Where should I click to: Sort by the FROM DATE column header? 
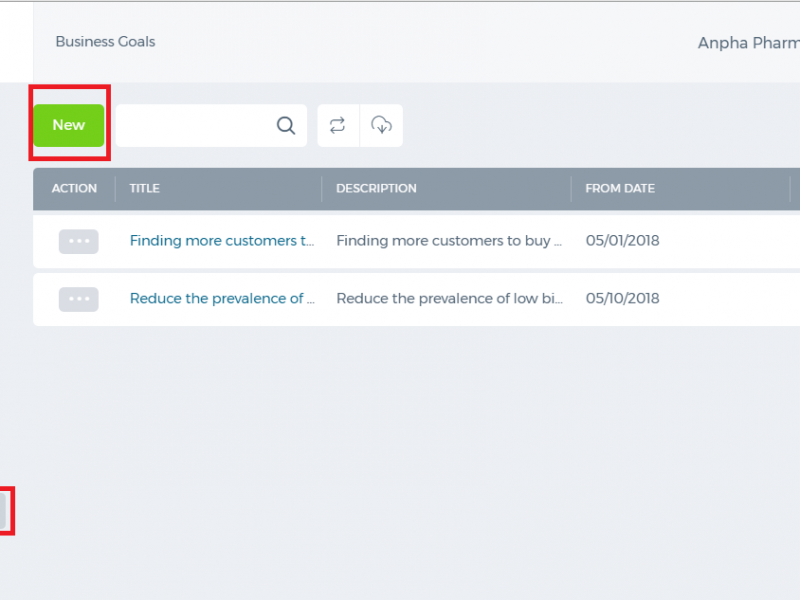(620, 188)
